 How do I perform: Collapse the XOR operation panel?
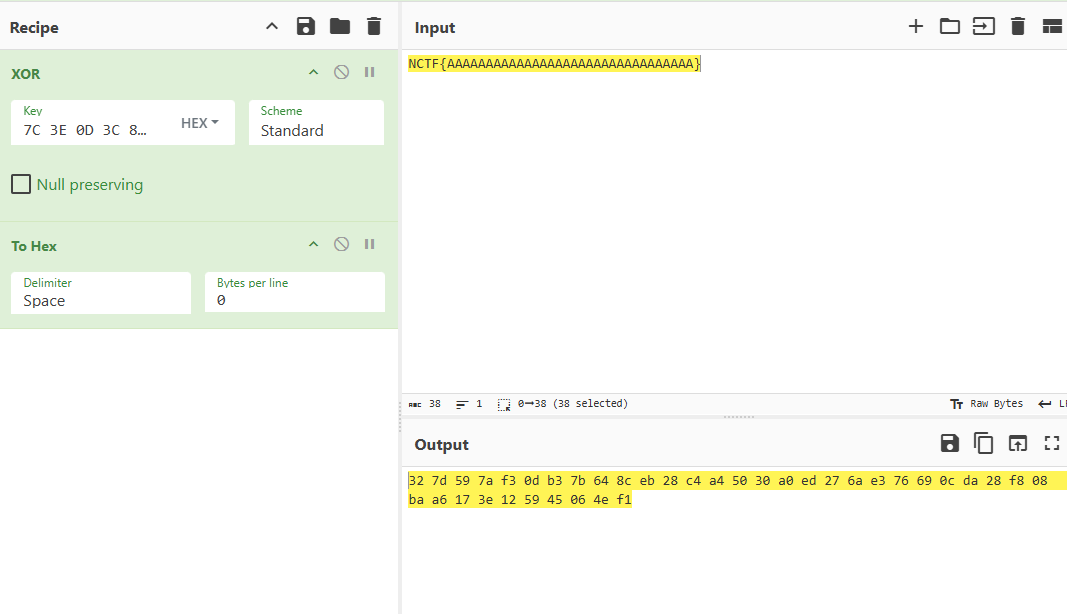coord(313,73)
